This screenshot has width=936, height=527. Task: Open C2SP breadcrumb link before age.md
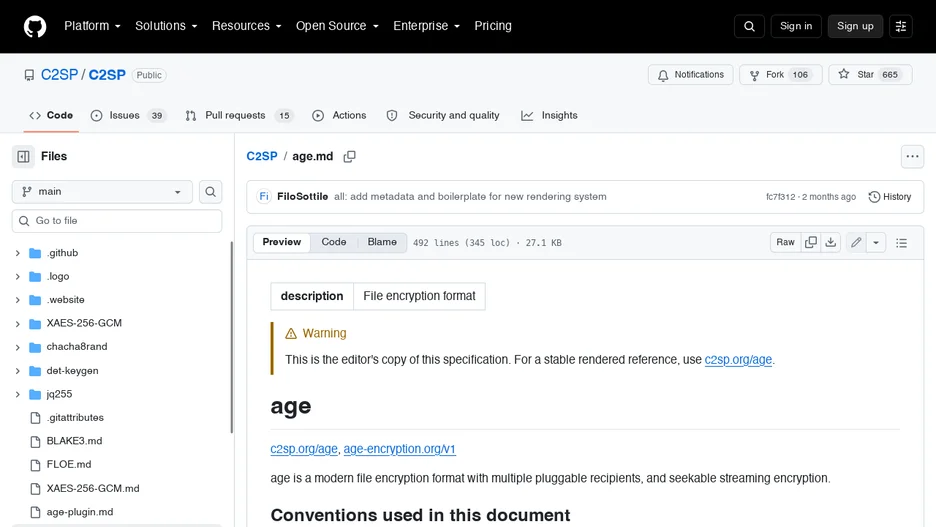click(x=262, y=156)
